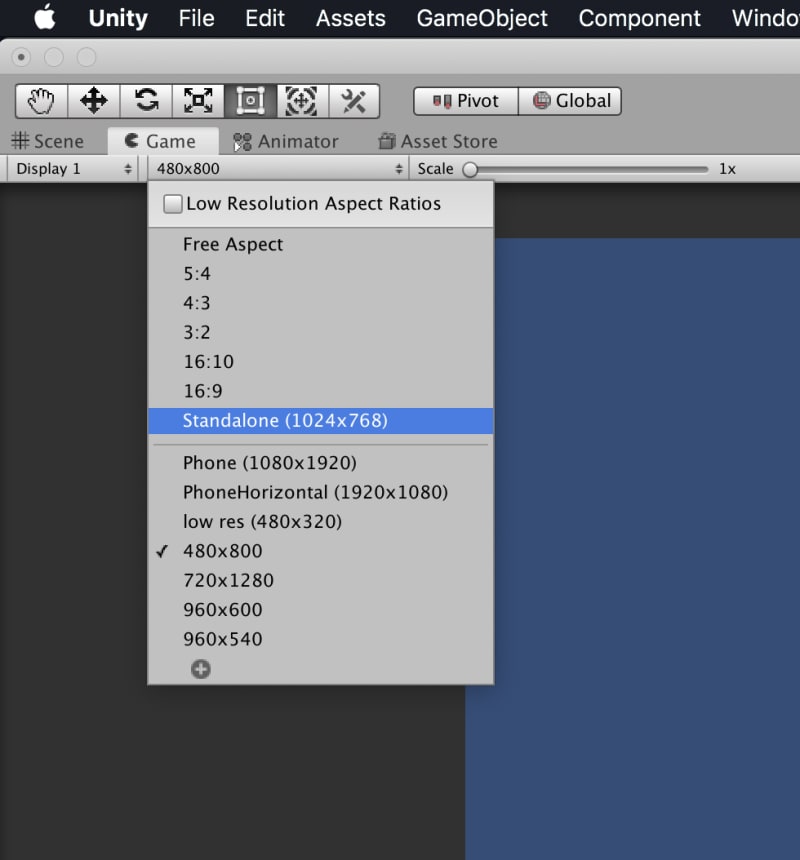Select the Rect Transform tool
Viewport: 800px width, 860px height.
pos(250,101)
